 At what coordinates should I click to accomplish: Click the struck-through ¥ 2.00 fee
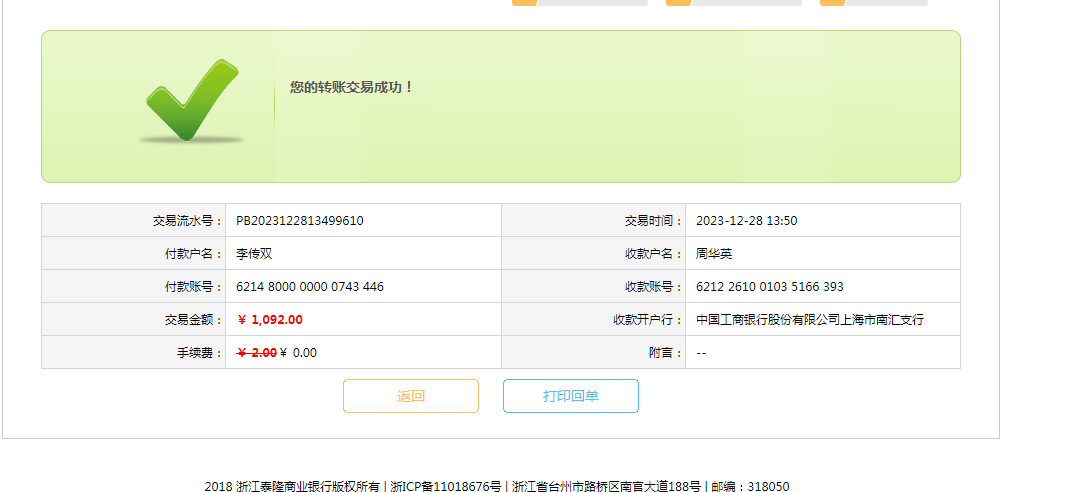[257, 353]
